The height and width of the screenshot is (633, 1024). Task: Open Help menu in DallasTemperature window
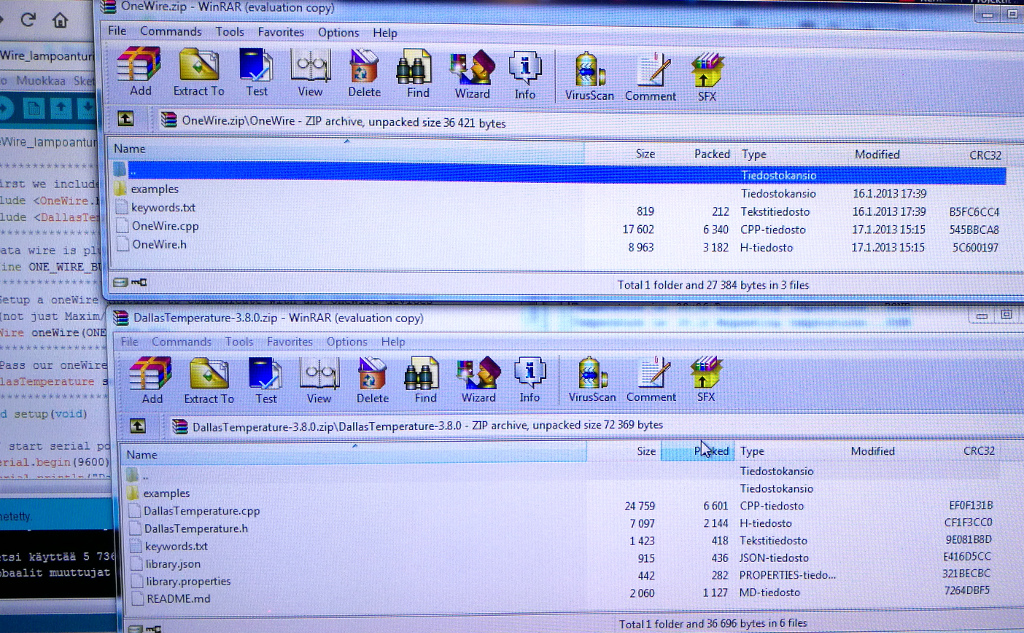point(393,342)
